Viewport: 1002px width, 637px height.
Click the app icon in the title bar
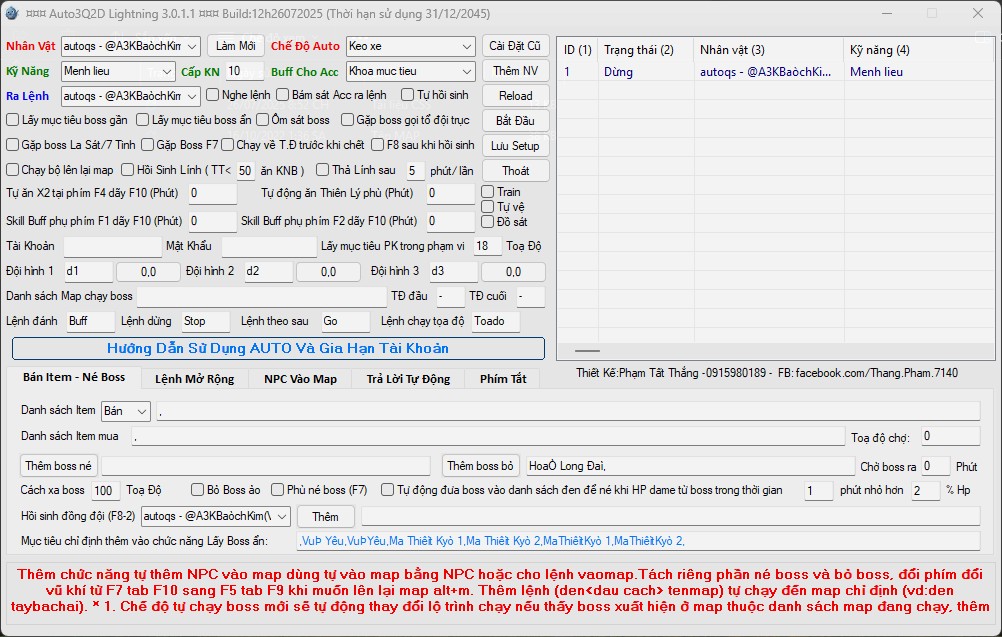click(x=12, y=13)
